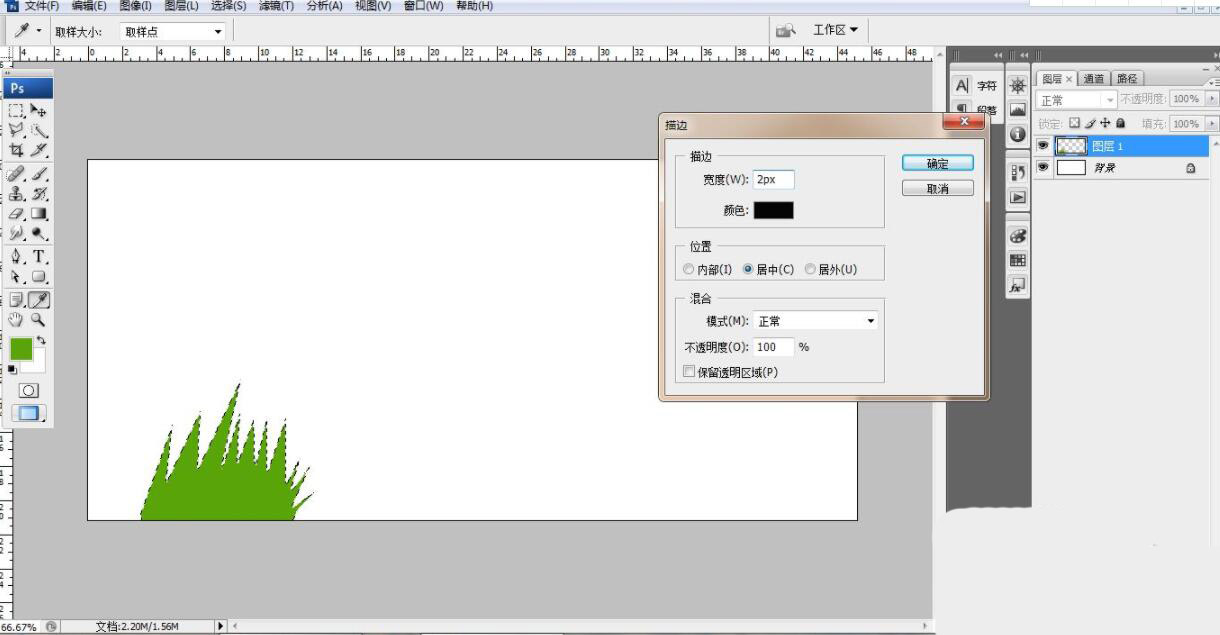Open the 滤镜 menu
Image resolution: width=1220 pixels, height=635 pixels.
276,6
